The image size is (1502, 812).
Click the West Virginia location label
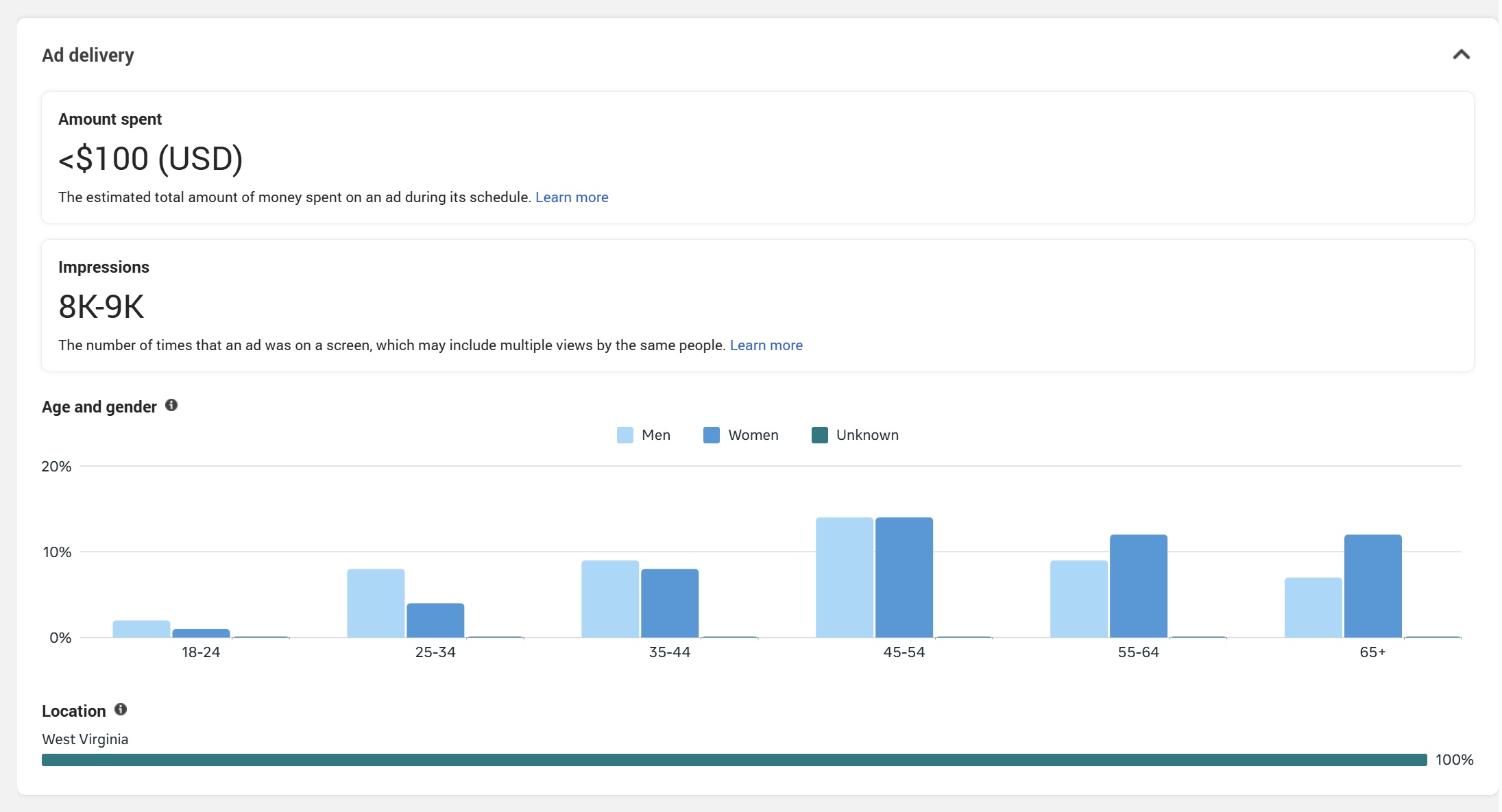click(x=85, y=739)
